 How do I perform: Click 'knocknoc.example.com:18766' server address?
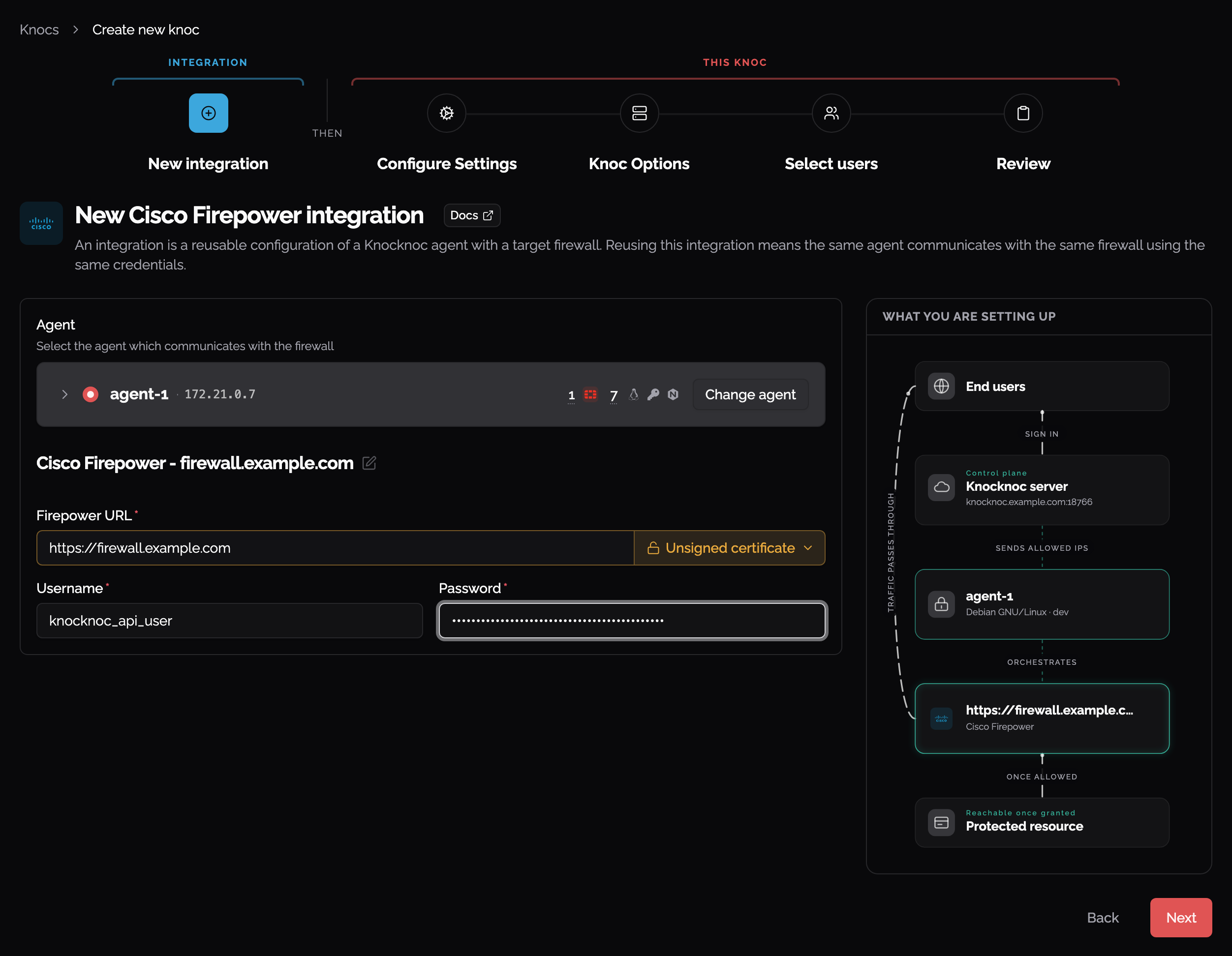click(x=1028, y=502)
